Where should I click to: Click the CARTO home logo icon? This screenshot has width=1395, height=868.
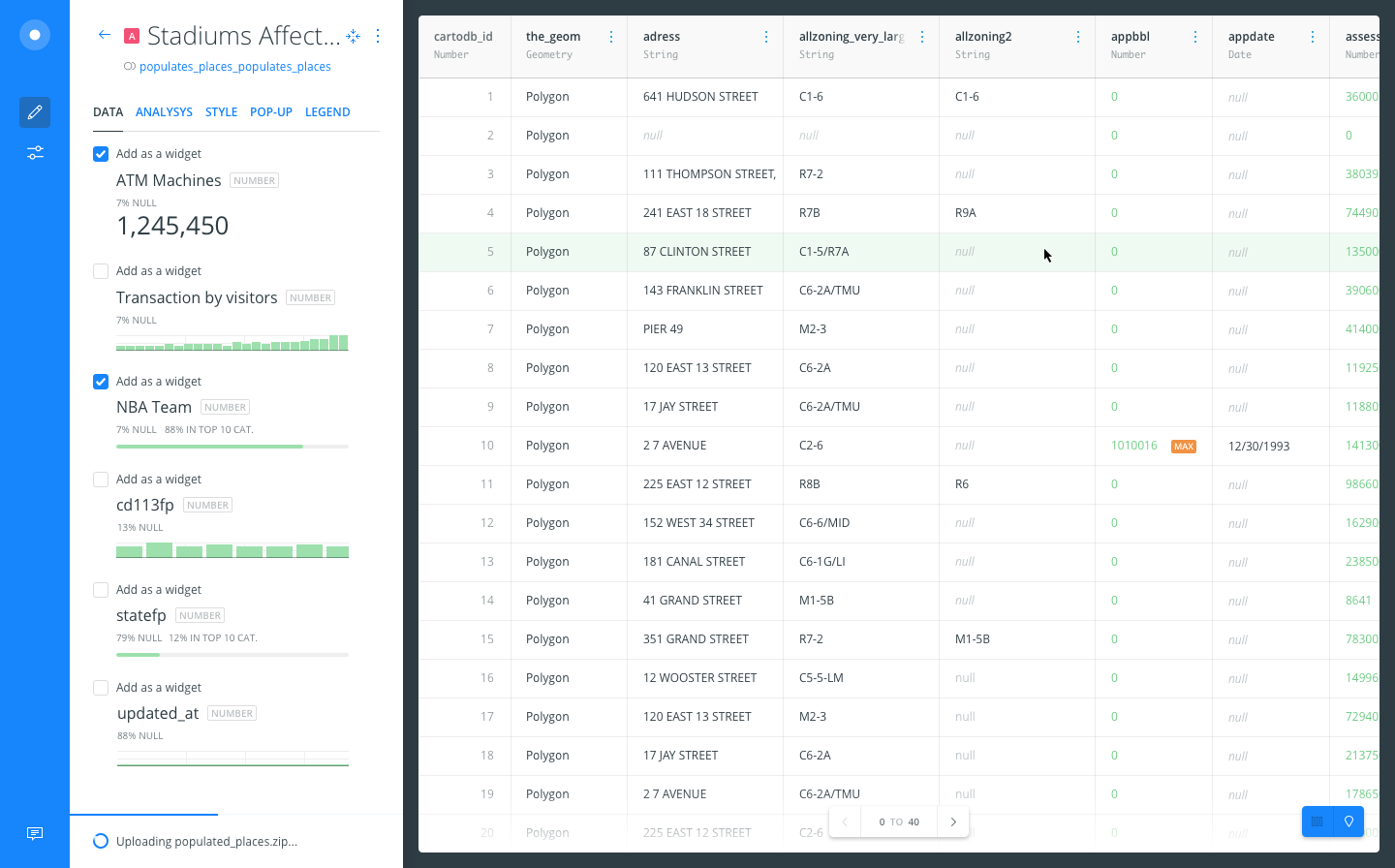(35, 35)
